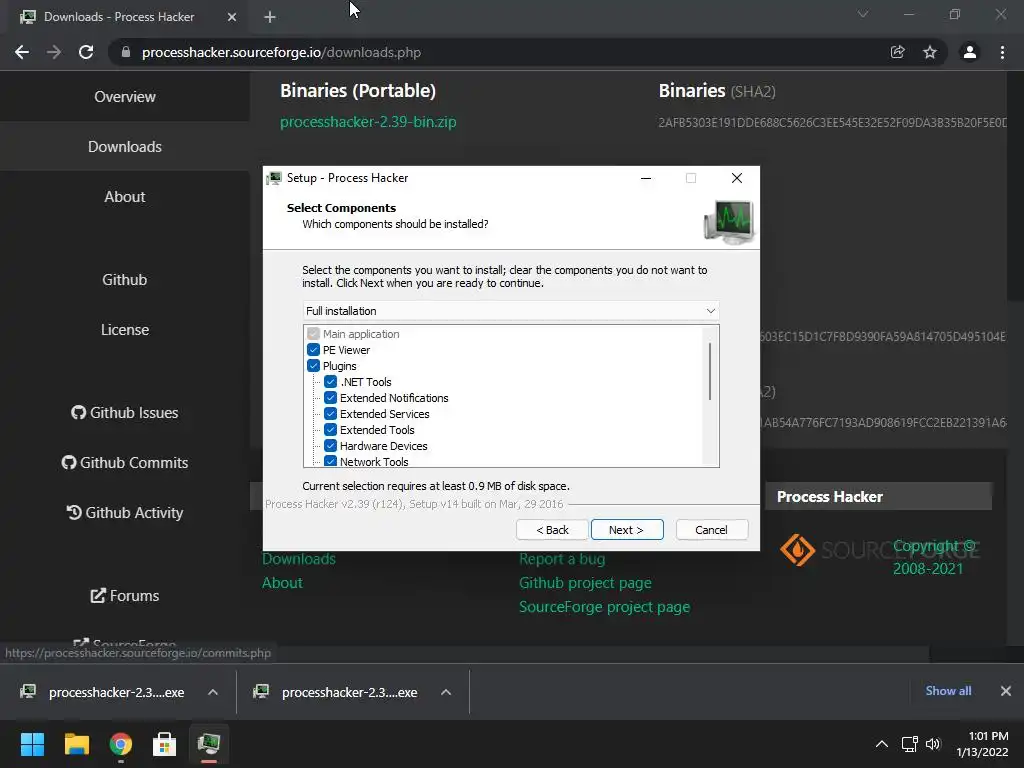Click the share page icon

(x=898, y=52)
